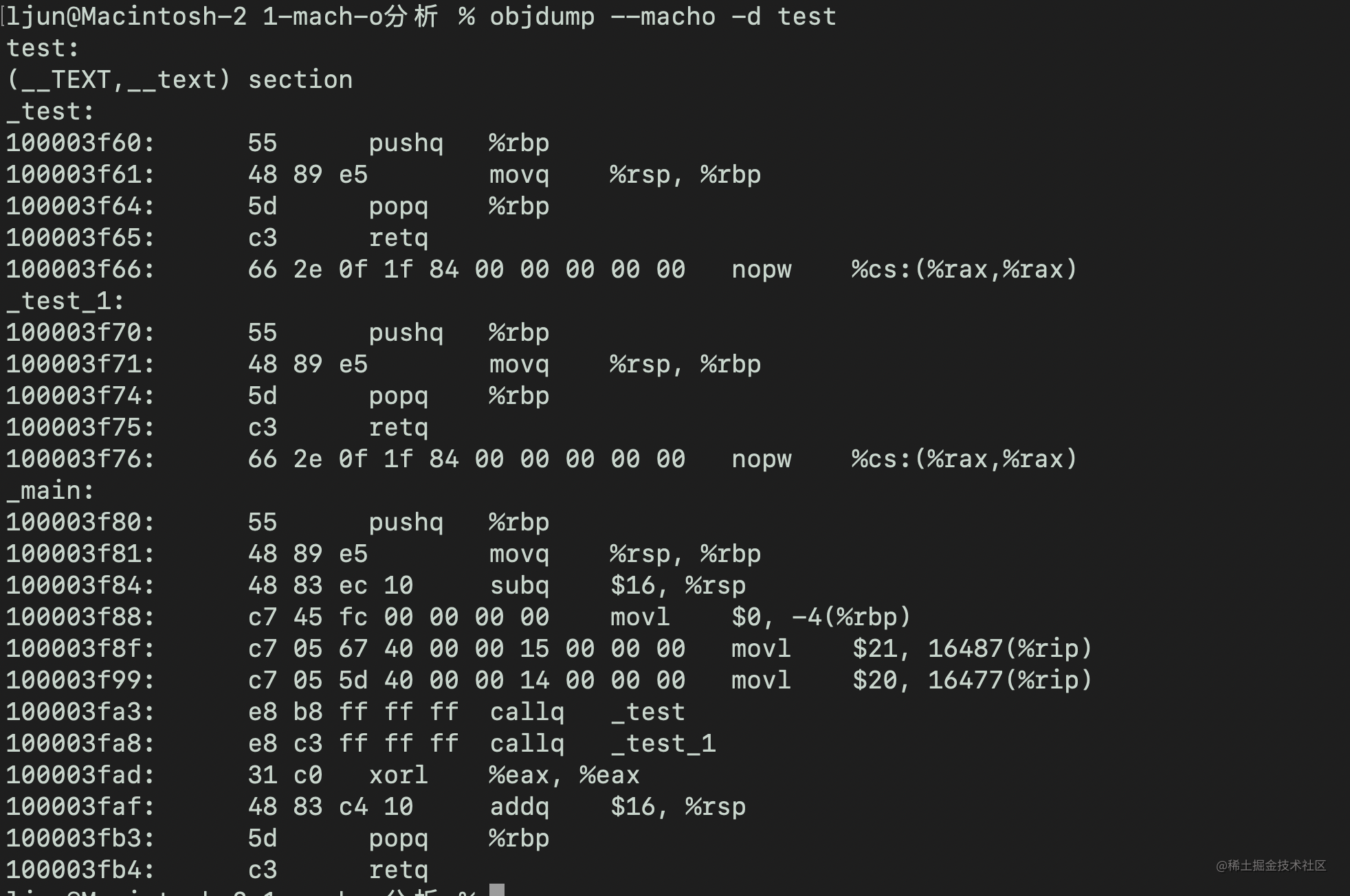1350x896 pixels.
Task: Click the _main: function label
Action: [50, 491]
